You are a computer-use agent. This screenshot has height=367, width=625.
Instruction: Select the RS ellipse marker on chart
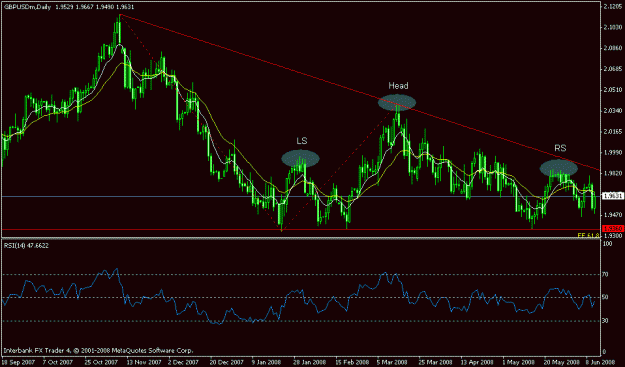pos(559,168)
